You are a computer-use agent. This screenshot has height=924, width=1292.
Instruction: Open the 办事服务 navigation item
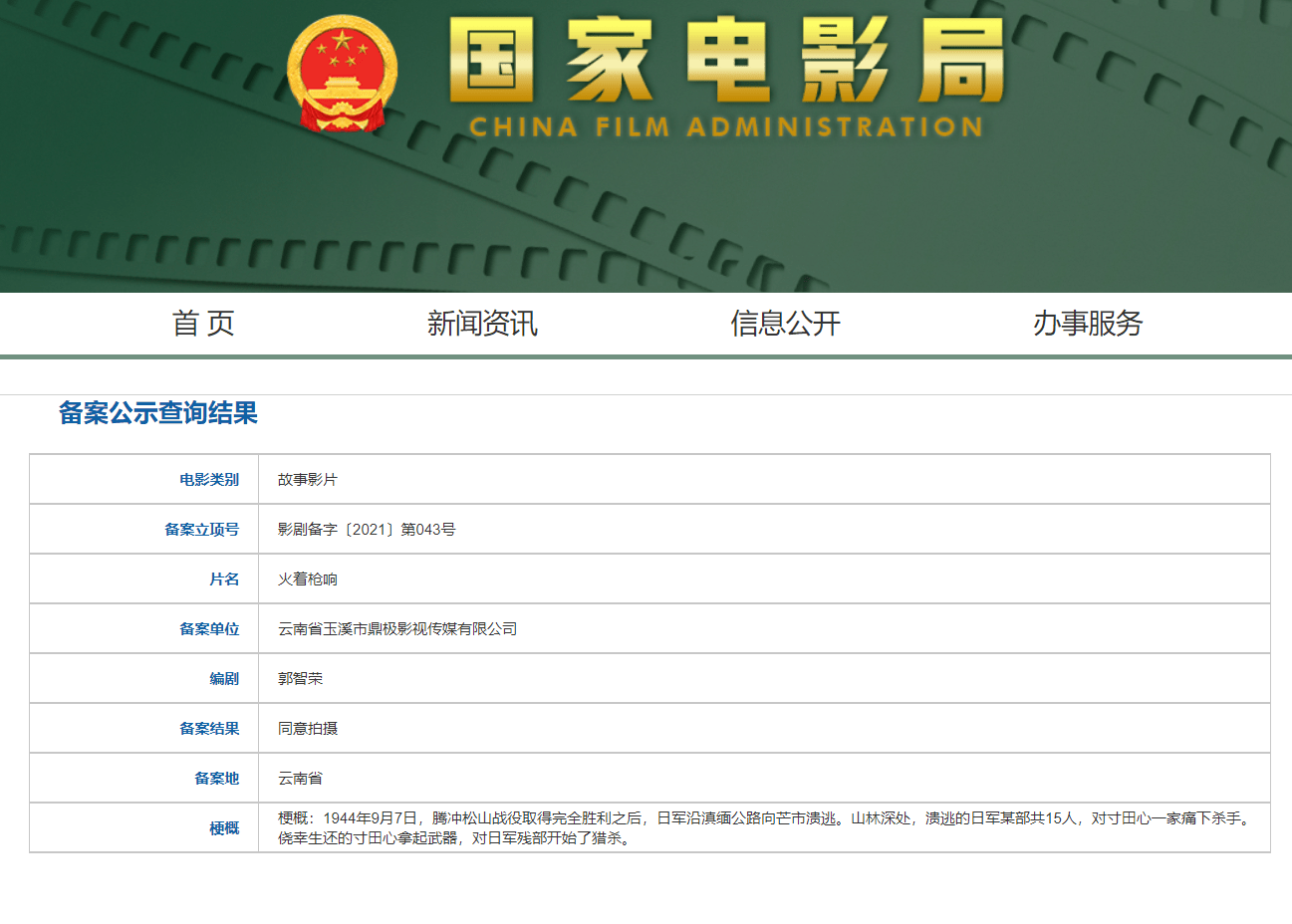(1088, 323)
